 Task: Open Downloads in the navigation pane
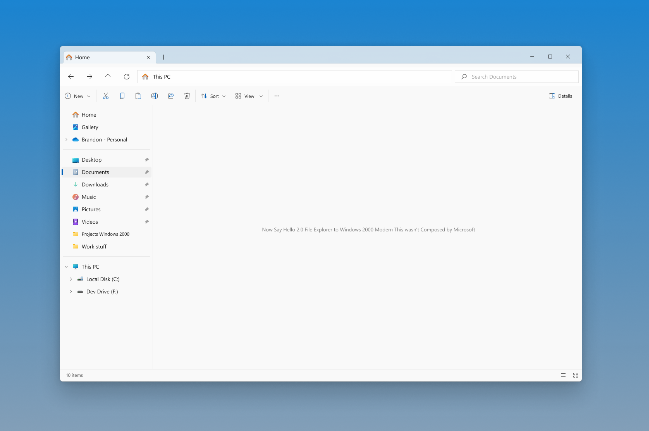[106, 185]
